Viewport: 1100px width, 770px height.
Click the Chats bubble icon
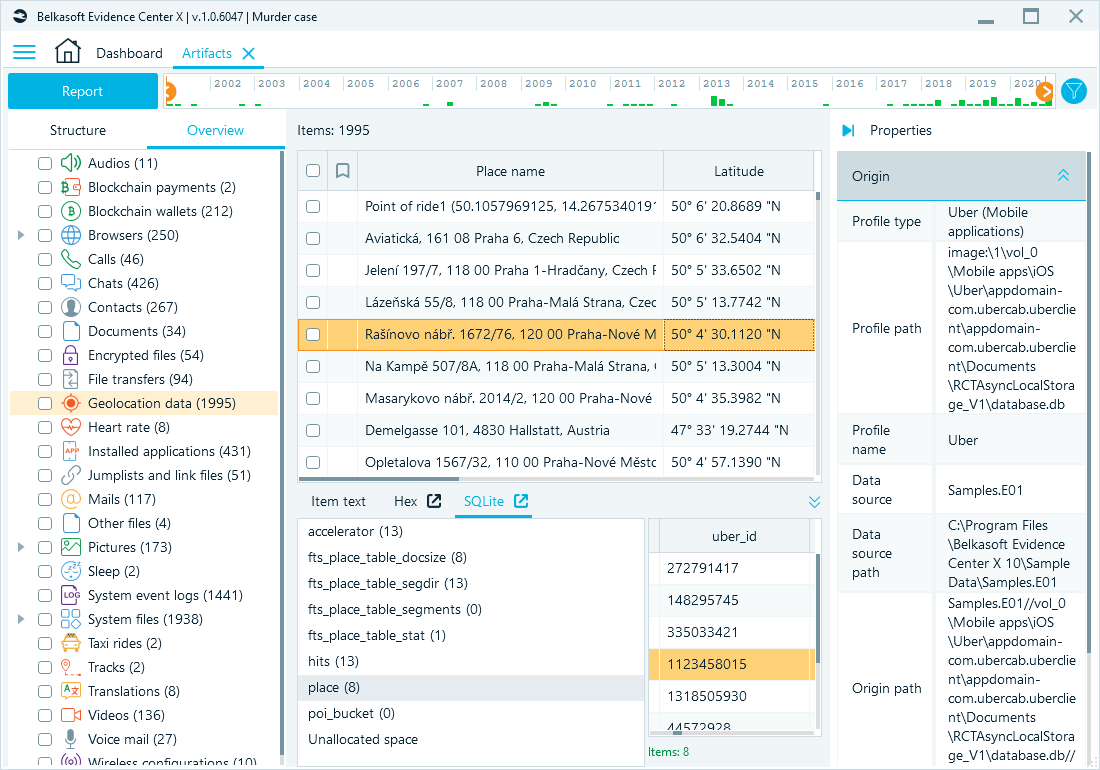point(71,283)
